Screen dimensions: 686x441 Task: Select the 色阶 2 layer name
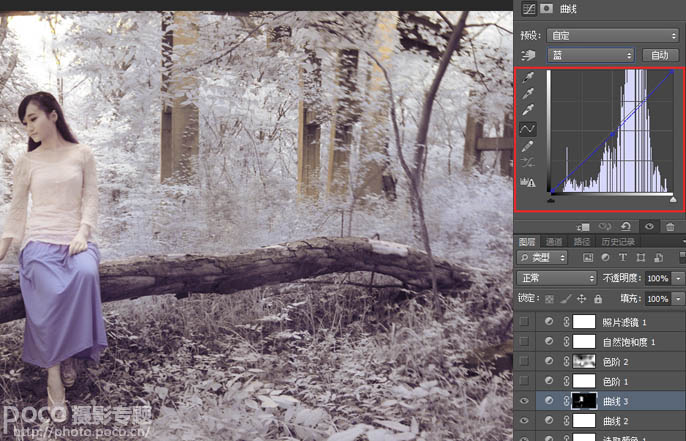click(616, 362)
